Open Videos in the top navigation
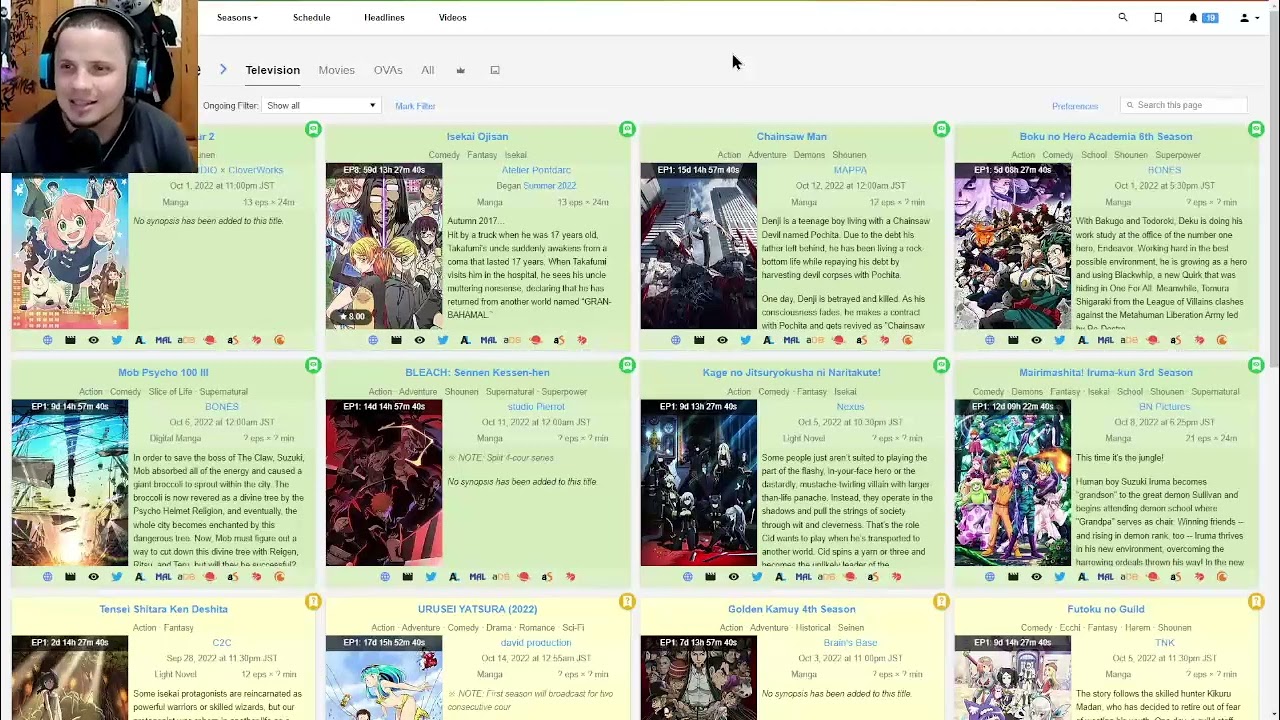Image resolution: width=1280 pixels, height=720 pixels. pyautogui.click(x=452, y=17)
